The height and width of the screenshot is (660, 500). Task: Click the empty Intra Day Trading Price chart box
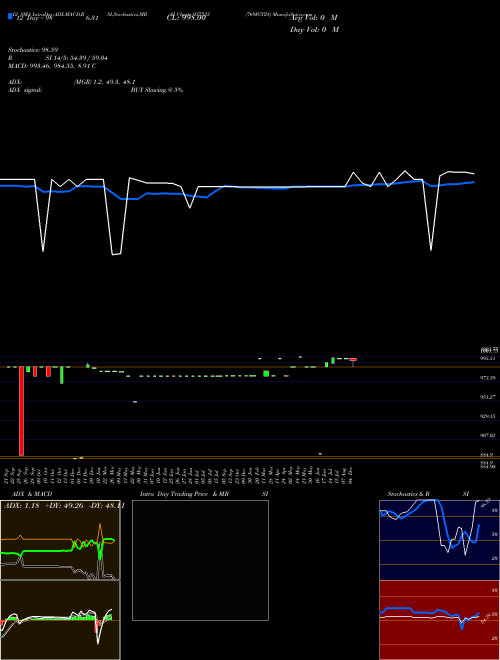tap(200, 560)
